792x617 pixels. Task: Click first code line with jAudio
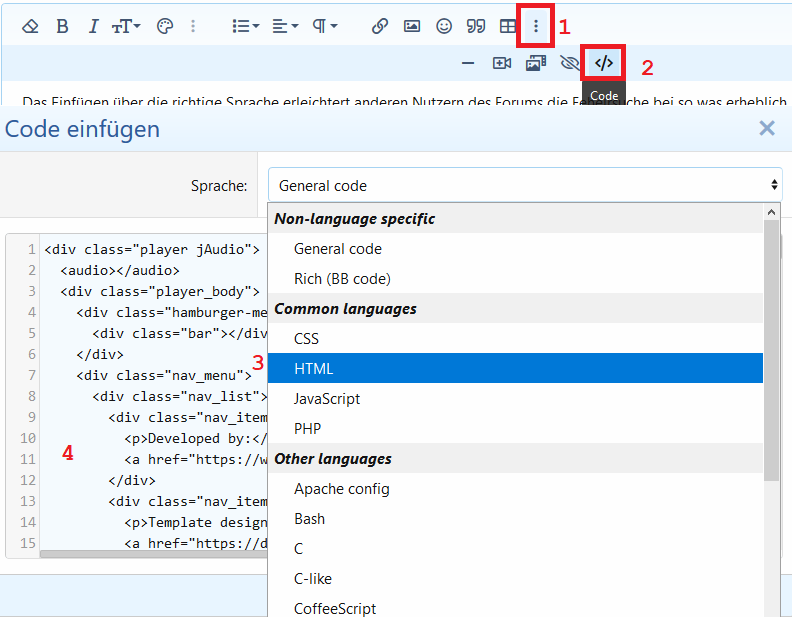click(152, 249)
